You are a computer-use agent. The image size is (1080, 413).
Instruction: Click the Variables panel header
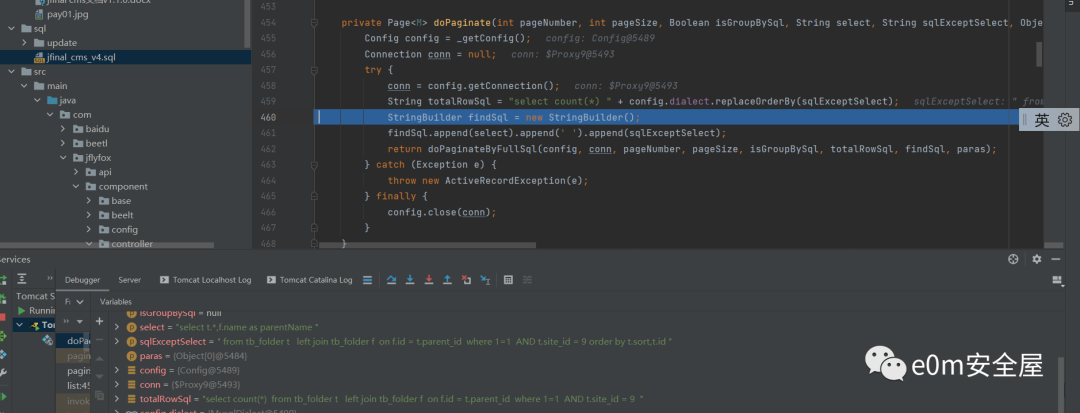(115, 301)
